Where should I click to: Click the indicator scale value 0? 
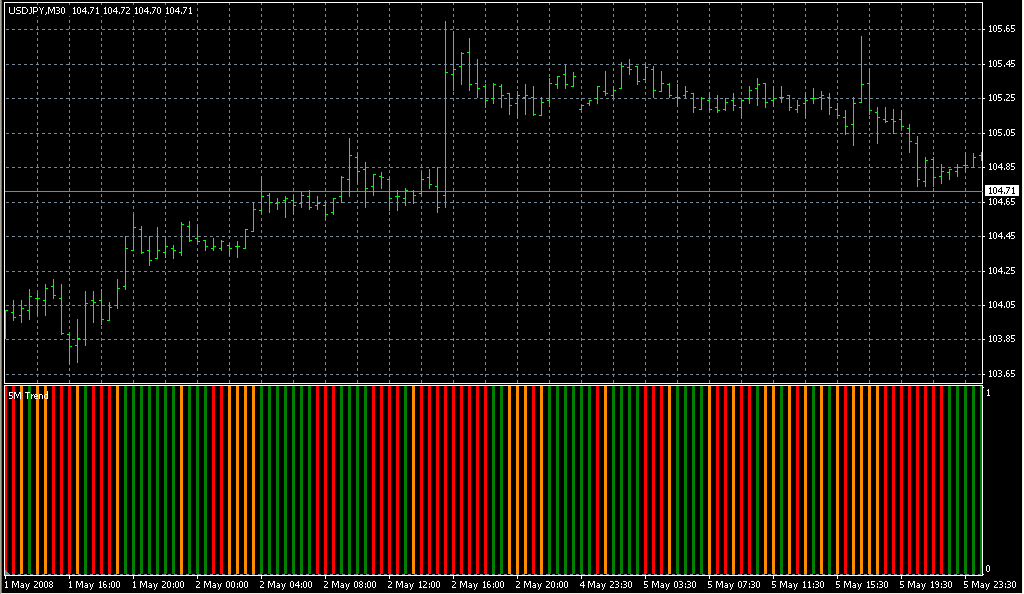tap(989, 569)
